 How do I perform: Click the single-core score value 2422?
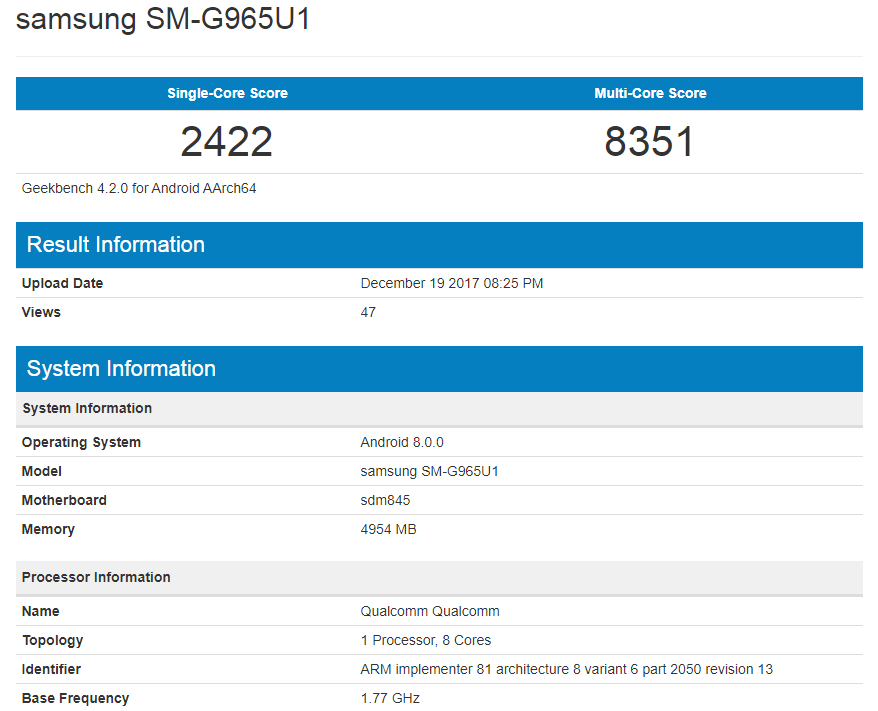pos(226,141)
